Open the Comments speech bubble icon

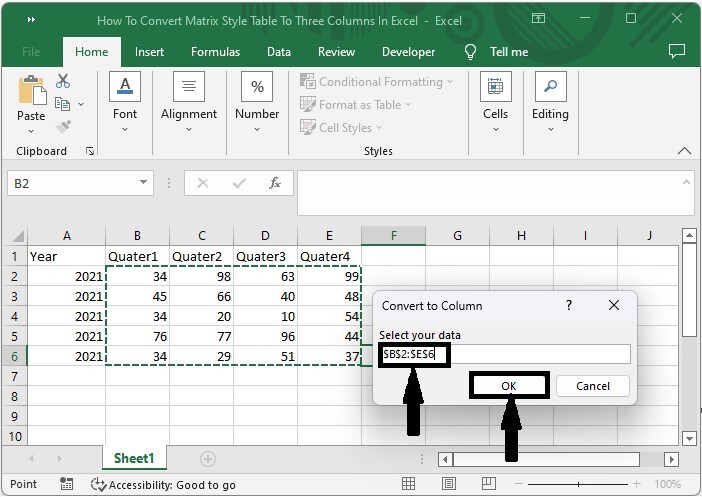point(677,51)
